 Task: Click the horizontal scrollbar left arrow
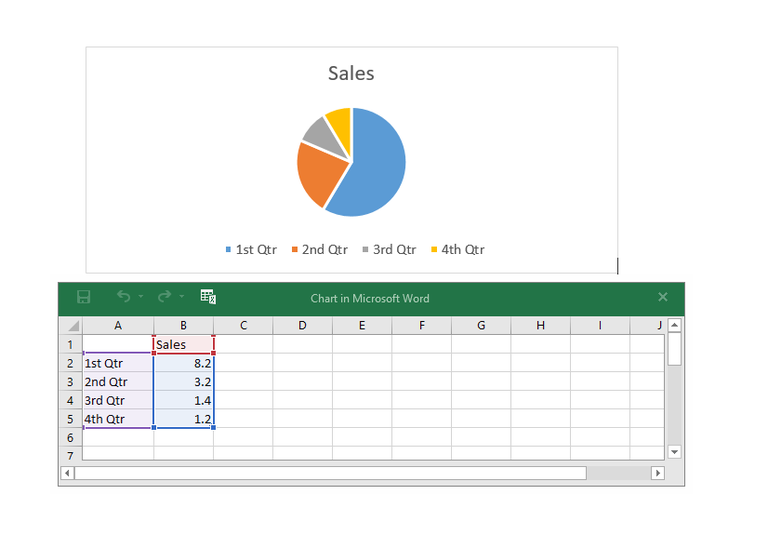pyautogui.click(x=68, y=473)
